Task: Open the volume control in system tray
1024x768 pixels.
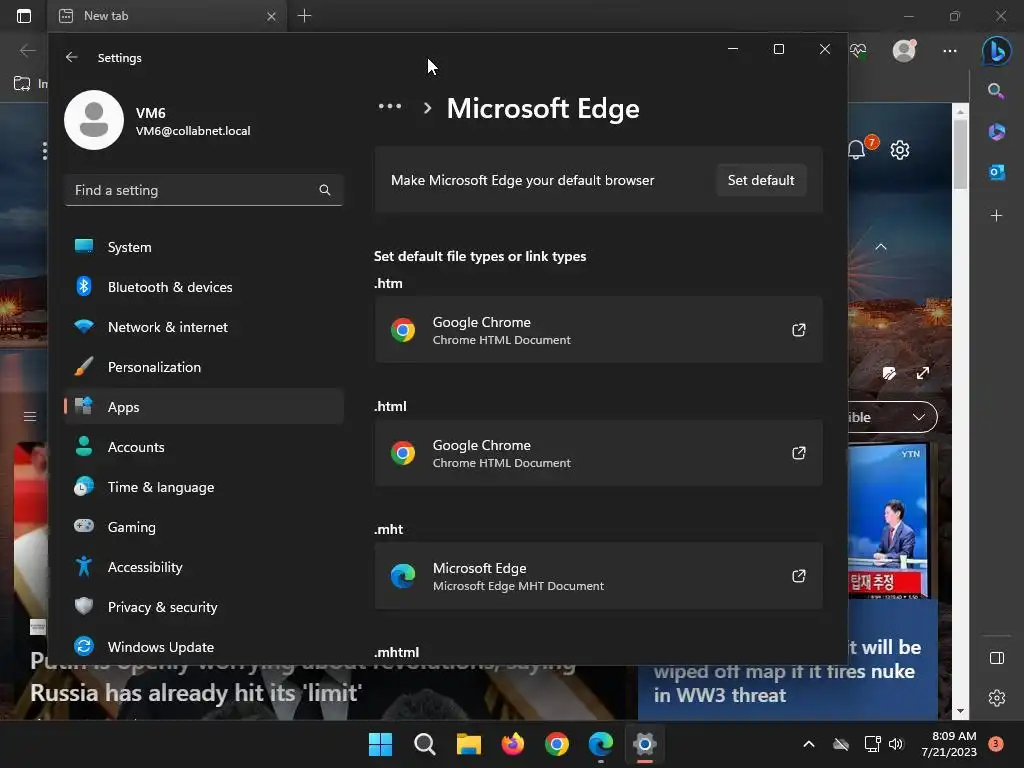Action: point(896,744)
